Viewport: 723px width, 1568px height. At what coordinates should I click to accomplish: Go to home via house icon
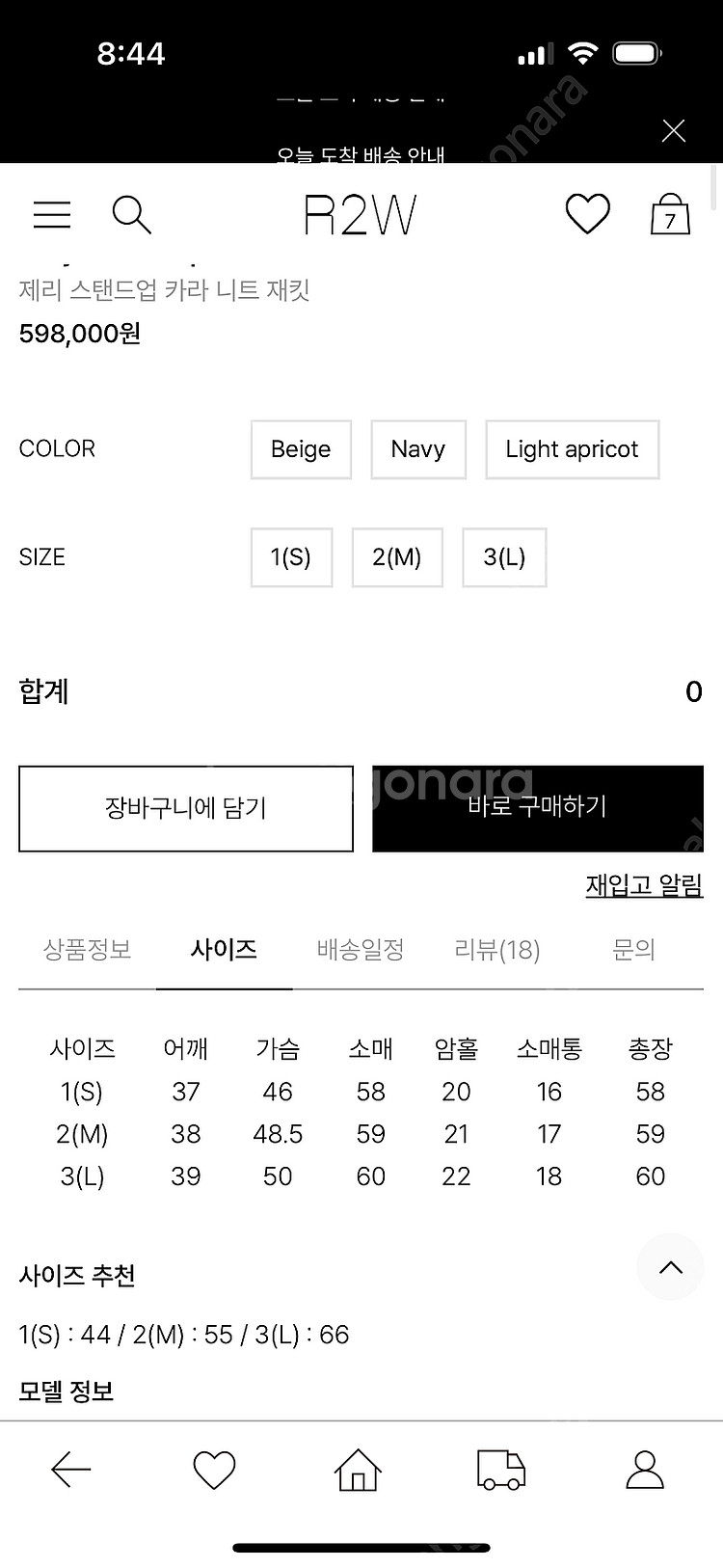click(x=358, y=1470)
